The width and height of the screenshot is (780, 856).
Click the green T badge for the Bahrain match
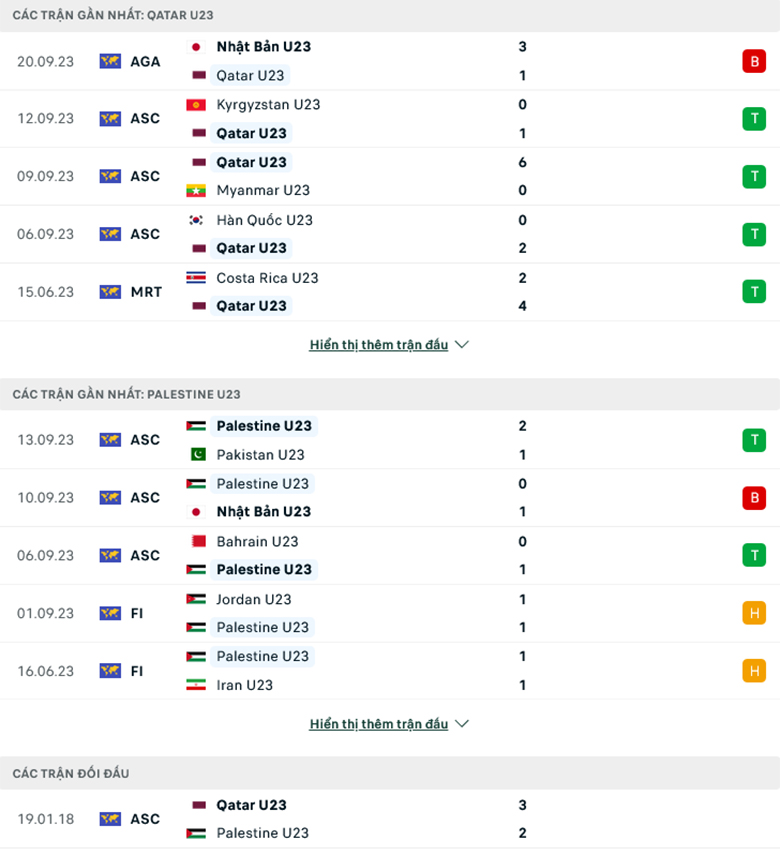(753, 555)
